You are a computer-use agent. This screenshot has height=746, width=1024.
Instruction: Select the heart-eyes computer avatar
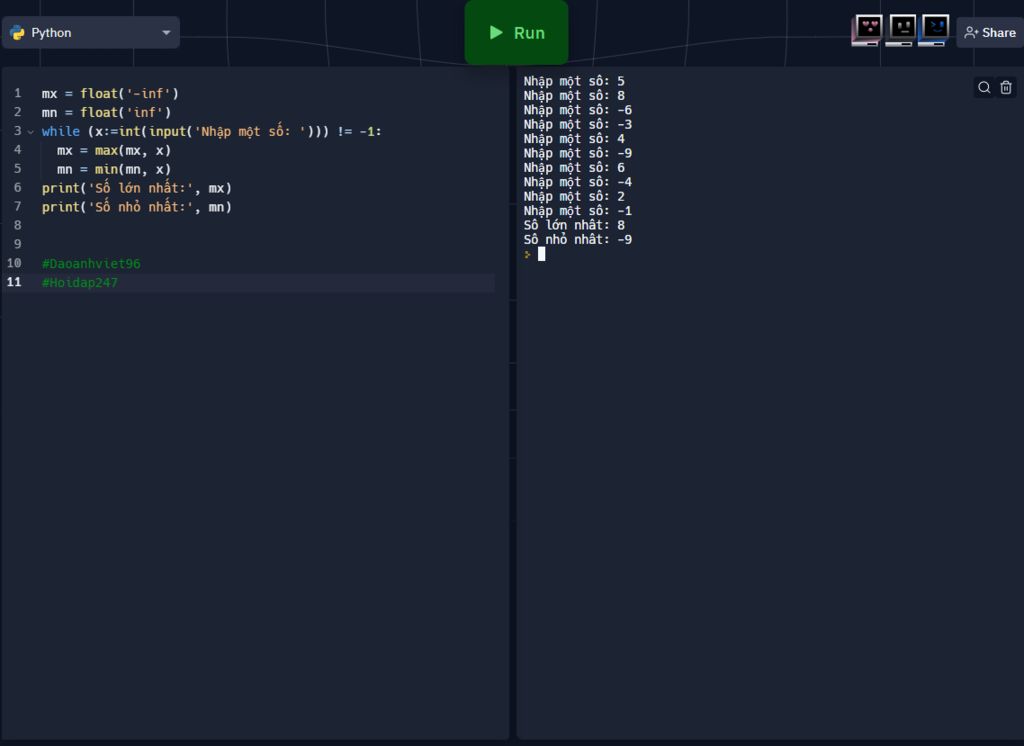click(867, 30)
